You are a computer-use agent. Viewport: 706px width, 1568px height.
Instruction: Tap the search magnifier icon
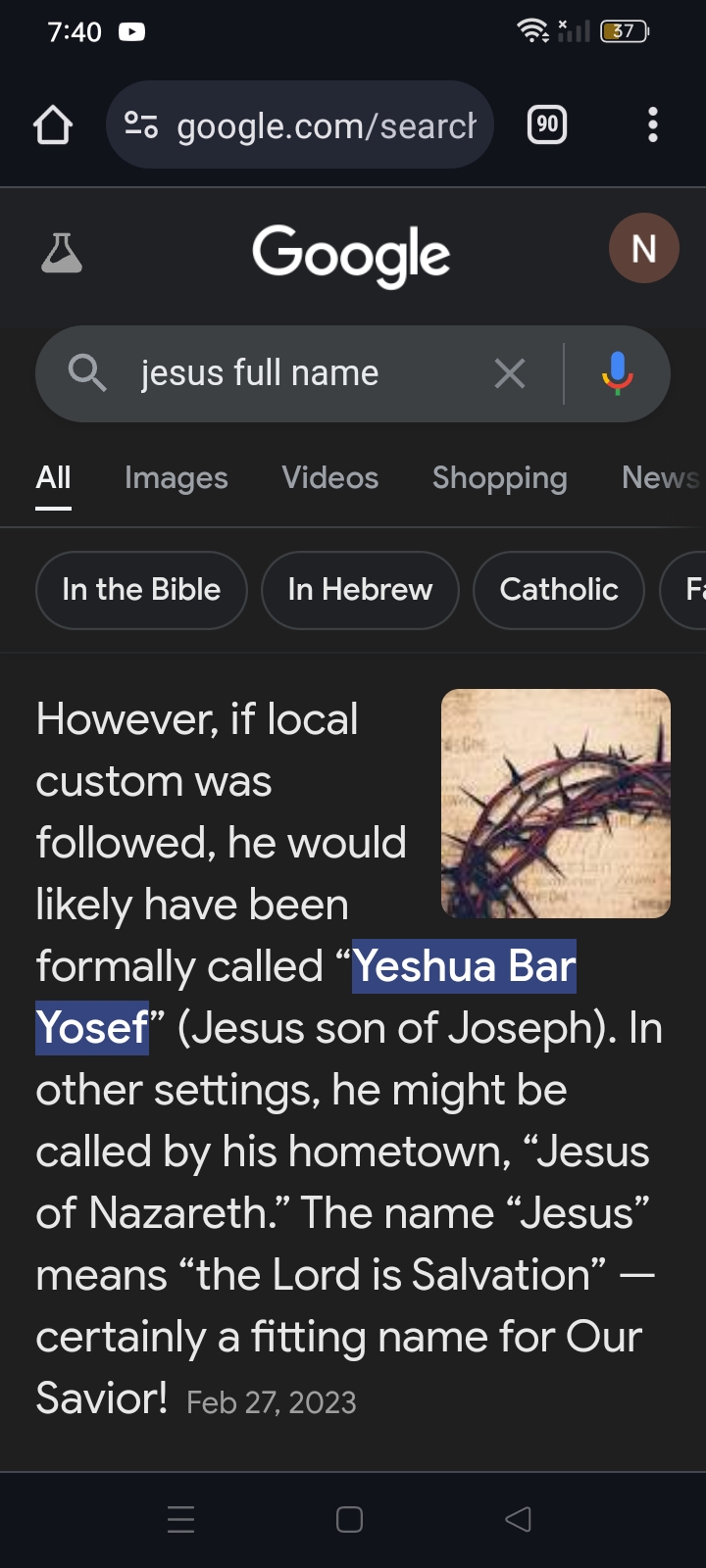click(87, 373)
